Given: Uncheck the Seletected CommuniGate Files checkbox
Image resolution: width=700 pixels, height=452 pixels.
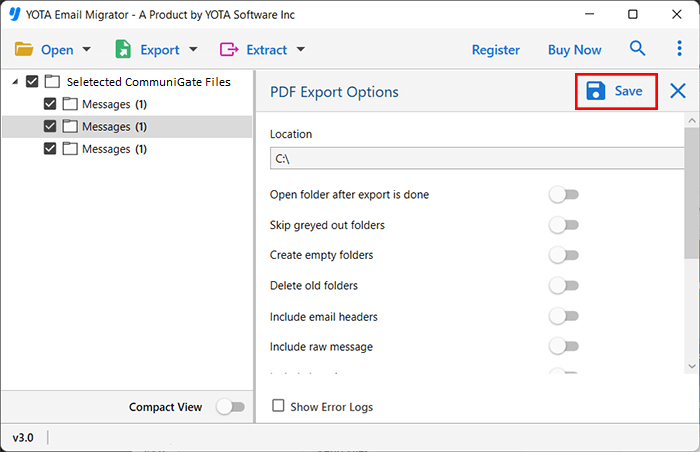Looking at the screenshot, I should tap(33, 82).
